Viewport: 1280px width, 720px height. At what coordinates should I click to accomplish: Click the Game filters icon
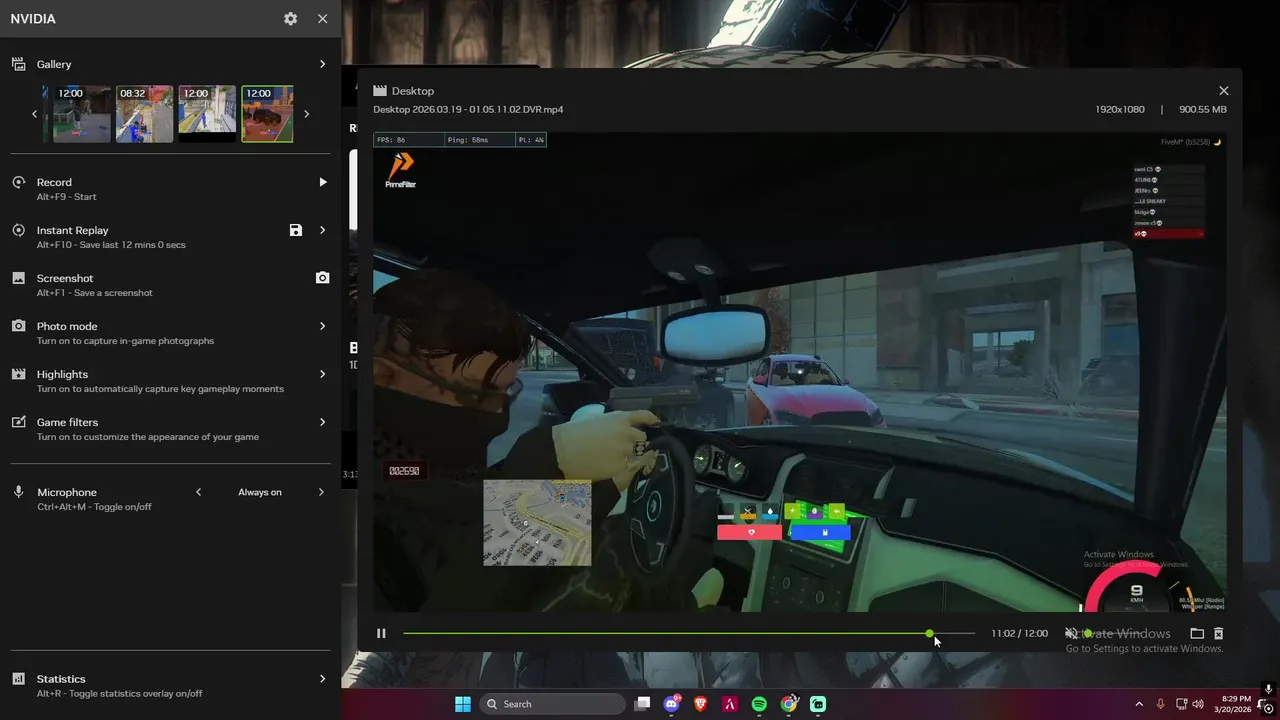(x=18, y=422)
